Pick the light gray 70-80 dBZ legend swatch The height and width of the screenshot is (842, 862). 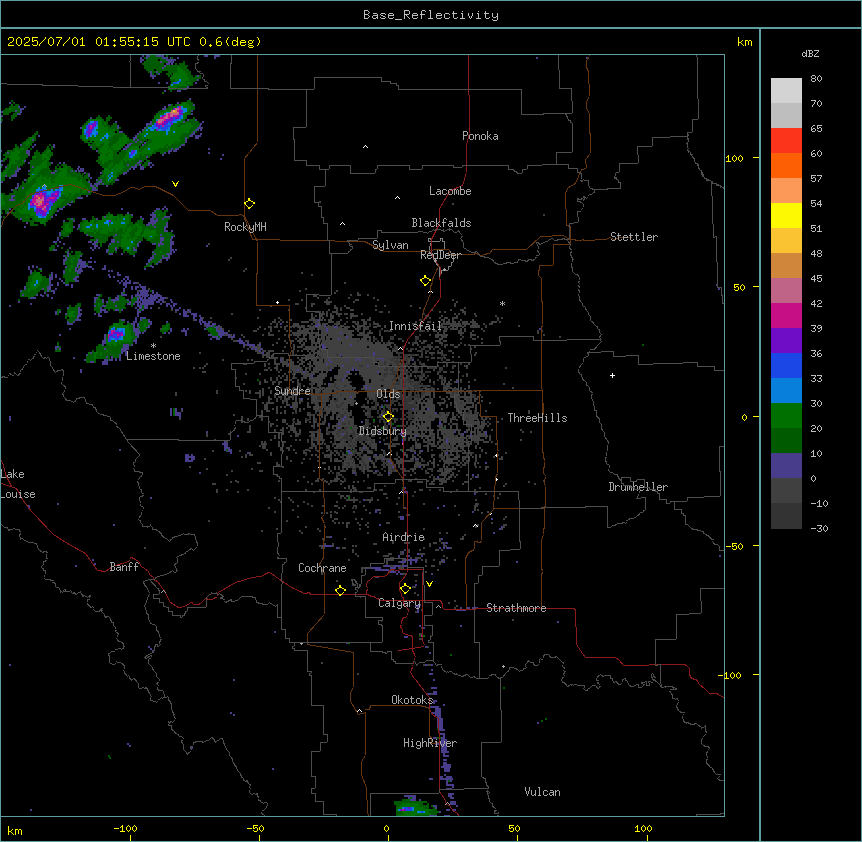pyautogui.click(x=786, y=91)
